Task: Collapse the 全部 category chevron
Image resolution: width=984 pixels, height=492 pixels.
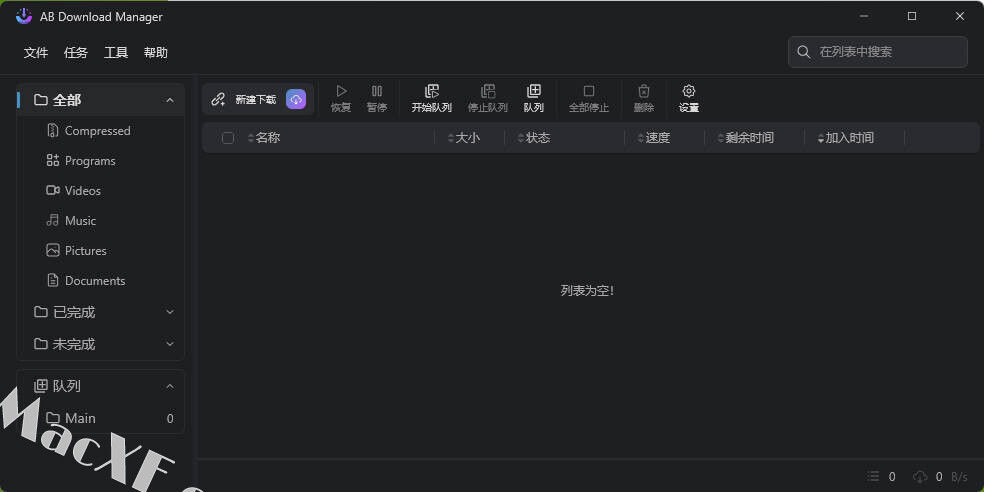Action: 169,100
